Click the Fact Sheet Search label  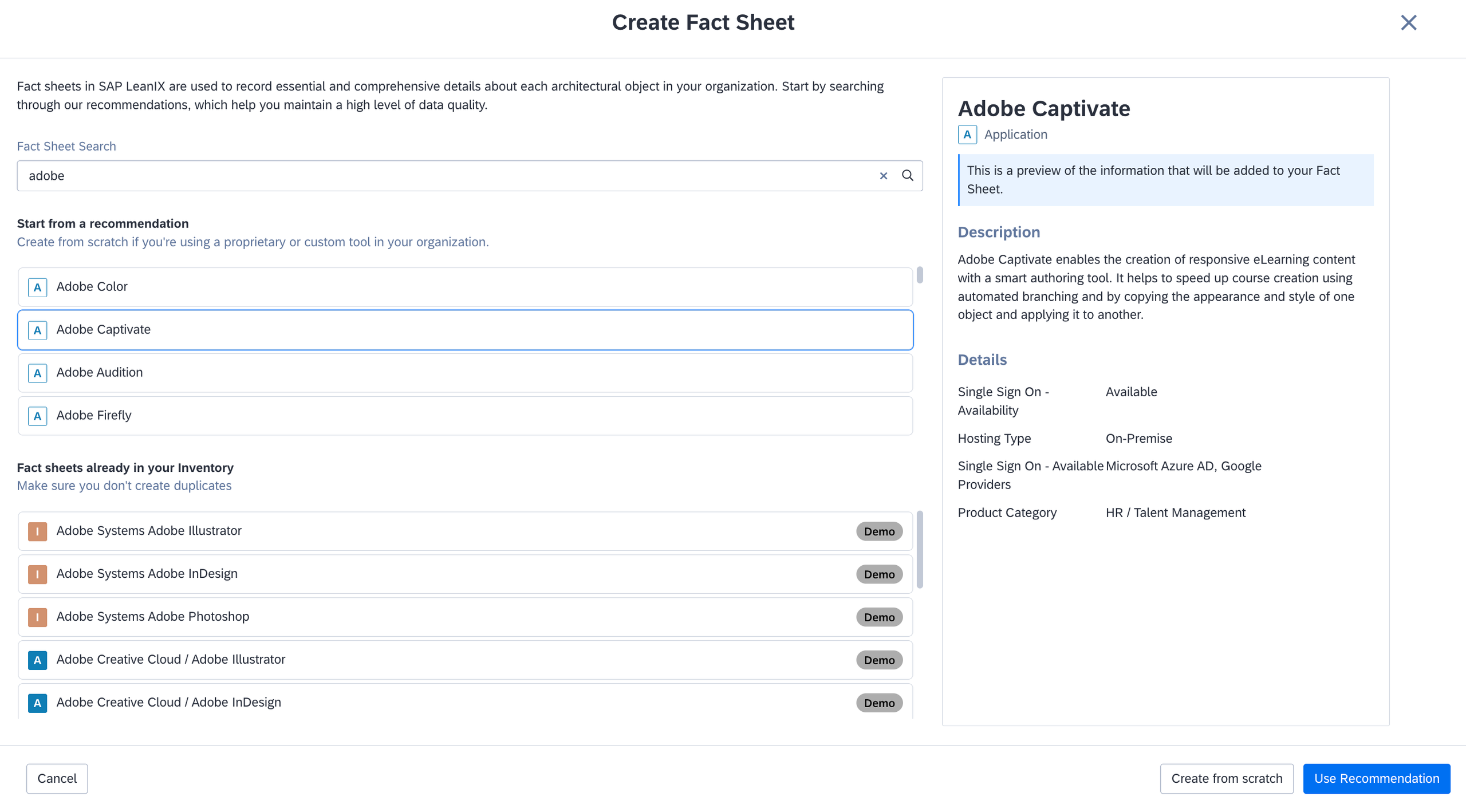66,147
